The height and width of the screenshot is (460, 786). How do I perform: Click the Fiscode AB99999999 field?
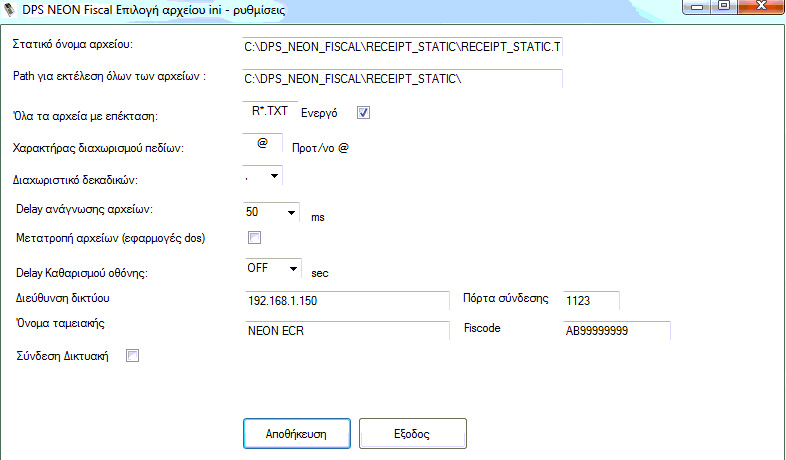coord(617,331)
